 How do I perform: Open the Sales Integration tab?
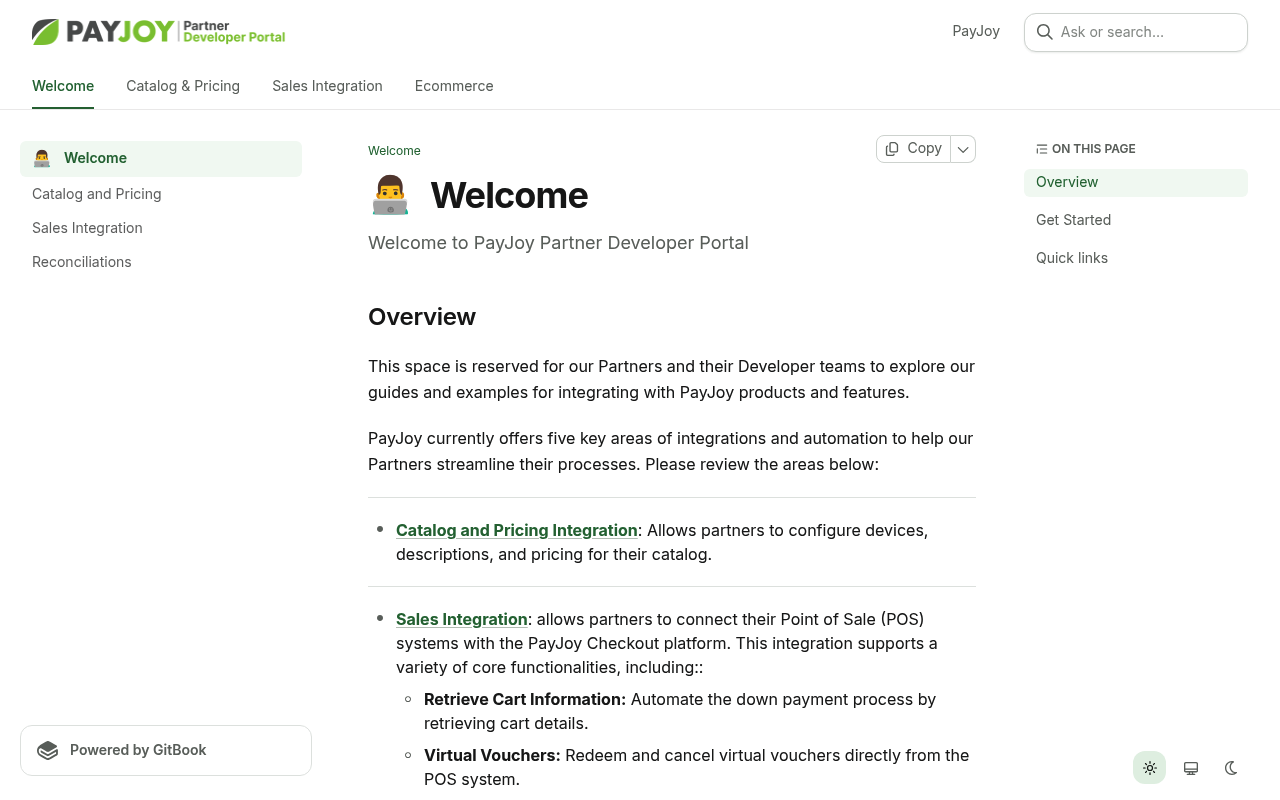click(327, 86)
